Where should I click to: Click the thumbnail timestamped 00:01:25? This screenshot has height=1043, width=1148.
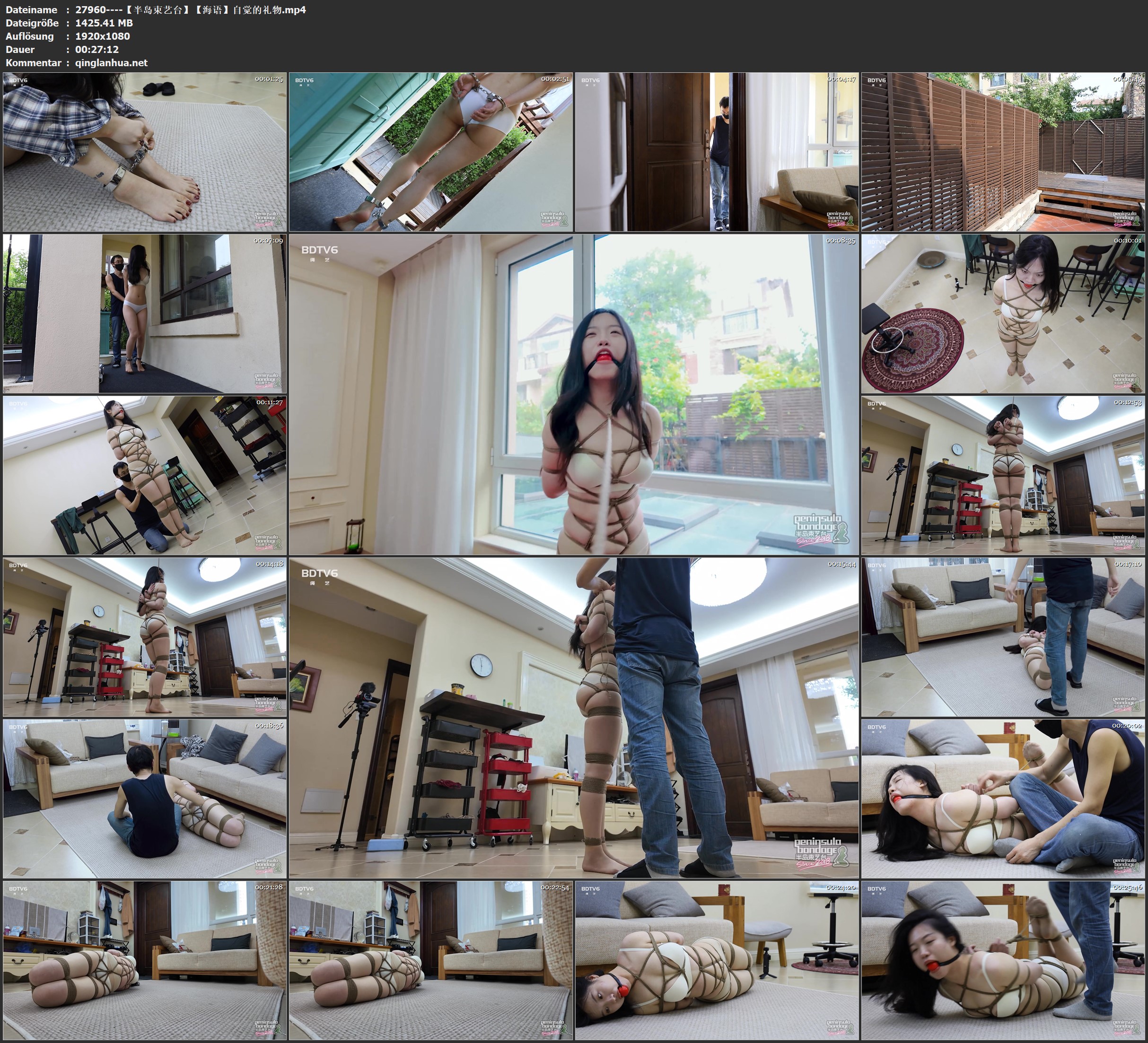point(145,151)
